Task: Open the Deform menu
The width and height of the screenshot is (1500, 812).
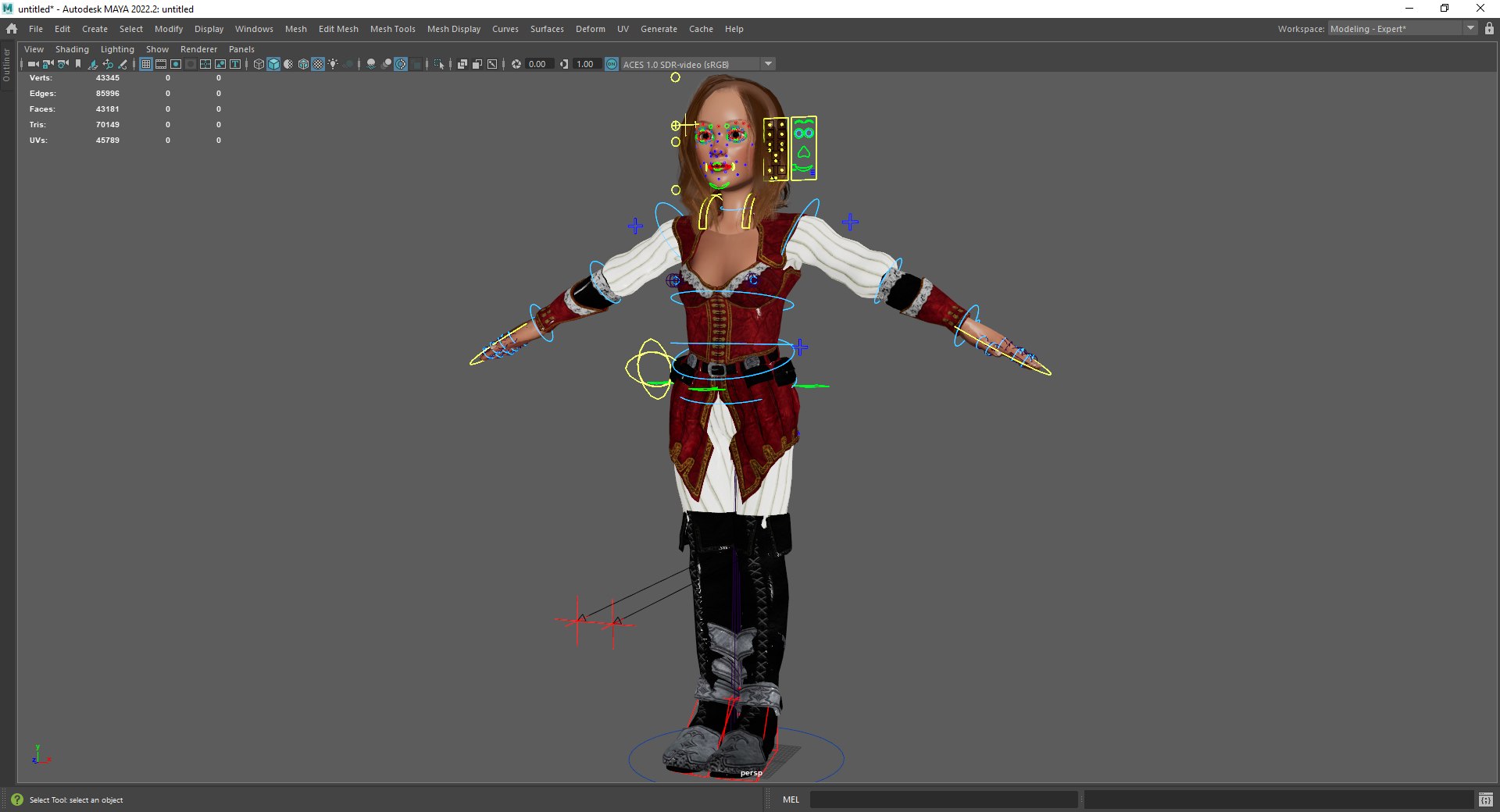Action: [590, 29]
